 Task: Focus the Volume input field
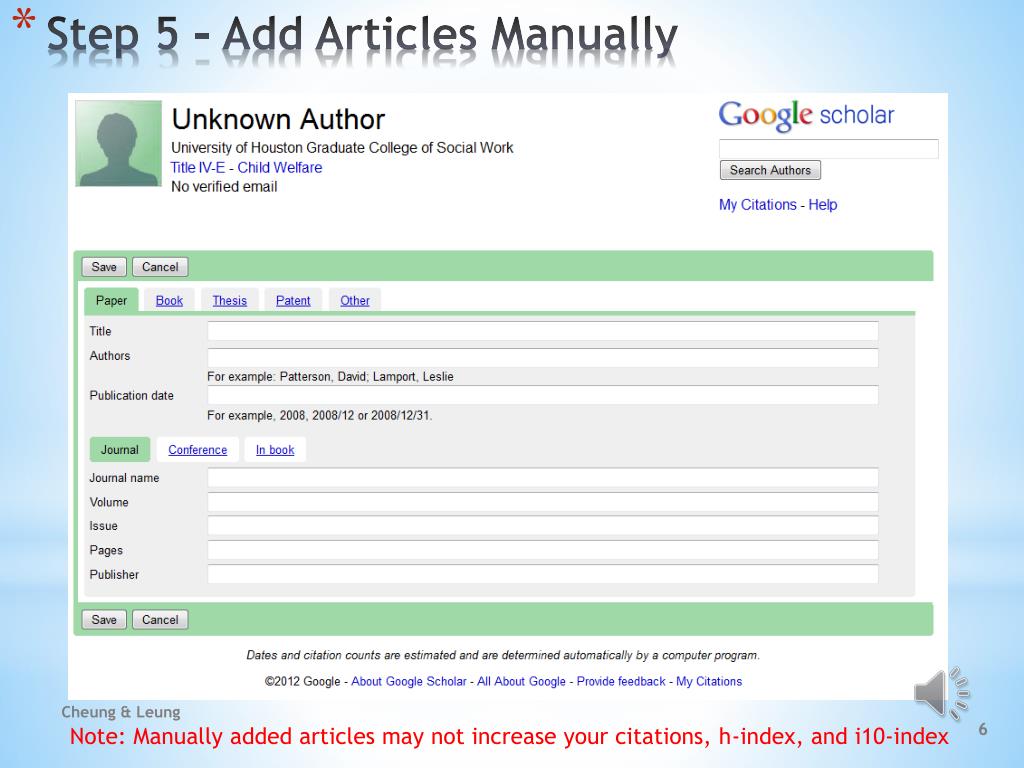[x=543, y=502]
